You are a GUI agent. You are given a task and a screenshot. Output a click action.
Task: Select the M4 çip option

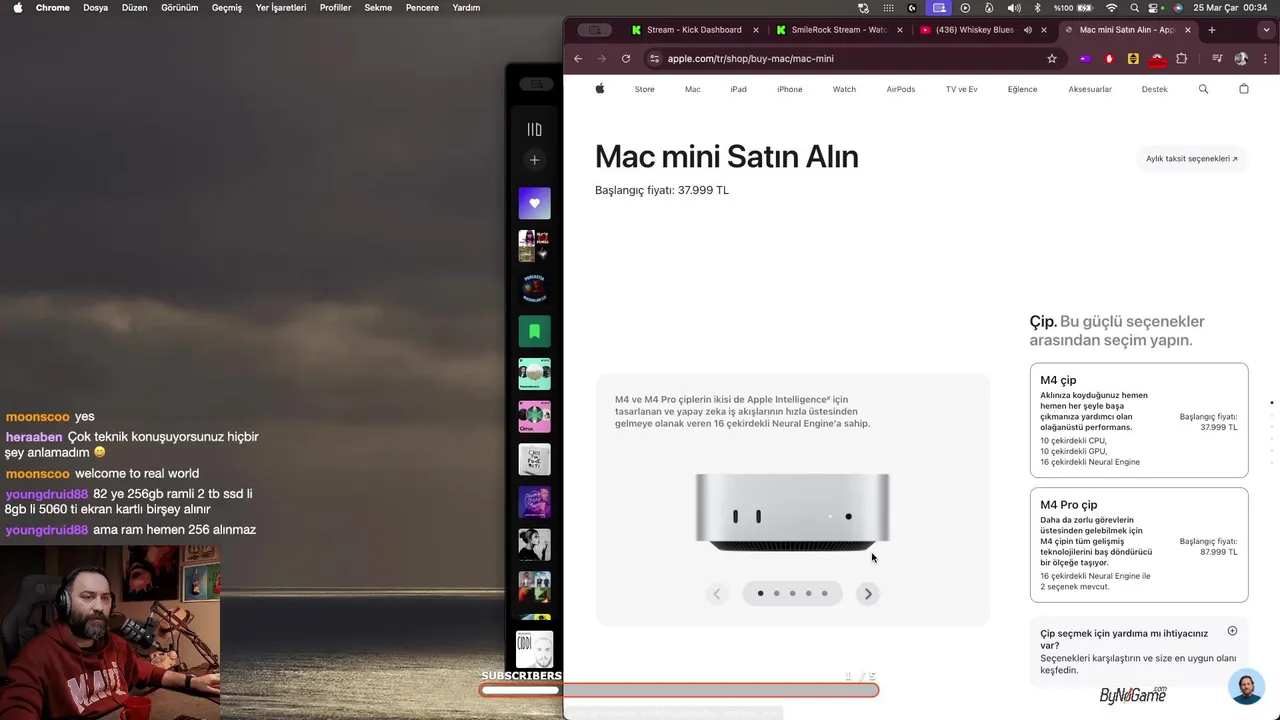tap(1139, 421)
